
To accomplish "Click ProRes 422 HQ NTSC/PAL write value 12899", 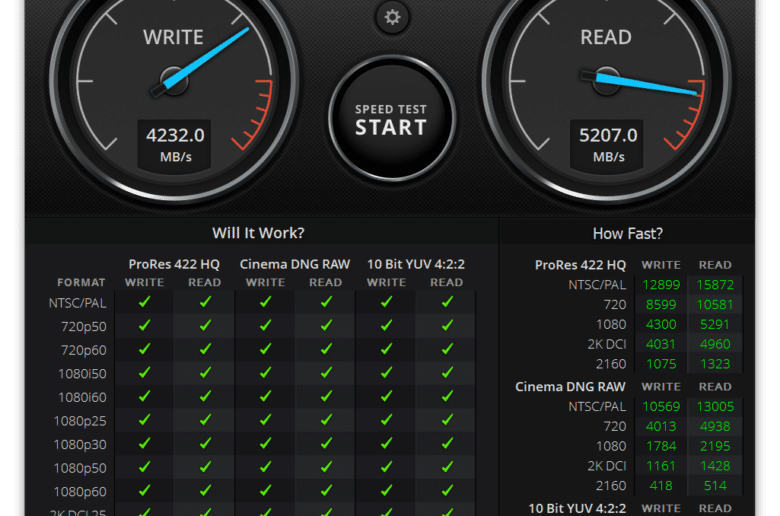I will pos(661,285).
